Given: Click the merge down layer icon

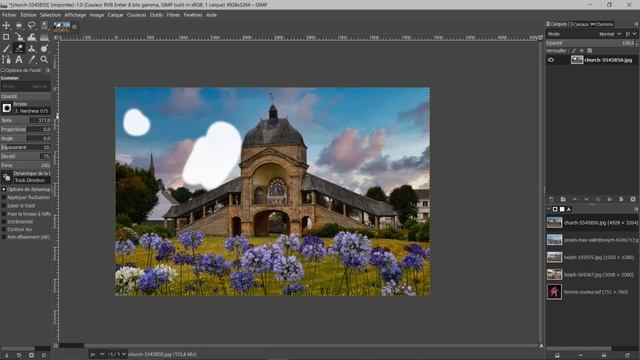Looking at the screenshot, I should click(610, 199).
